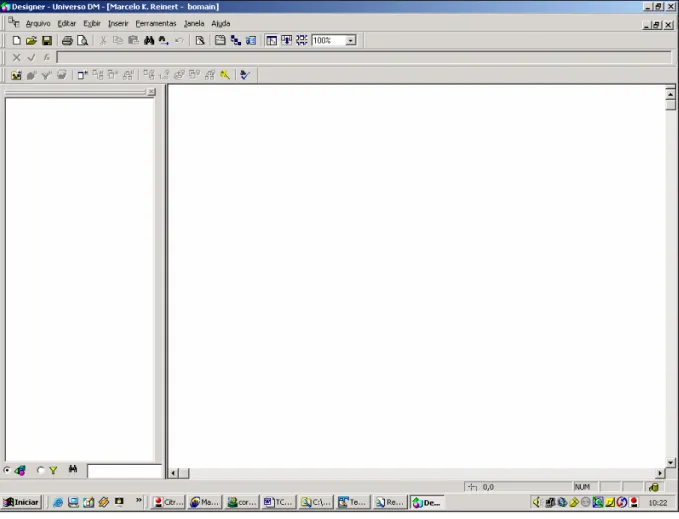Toggle the Arrange Tables view button

click(302, 40)
